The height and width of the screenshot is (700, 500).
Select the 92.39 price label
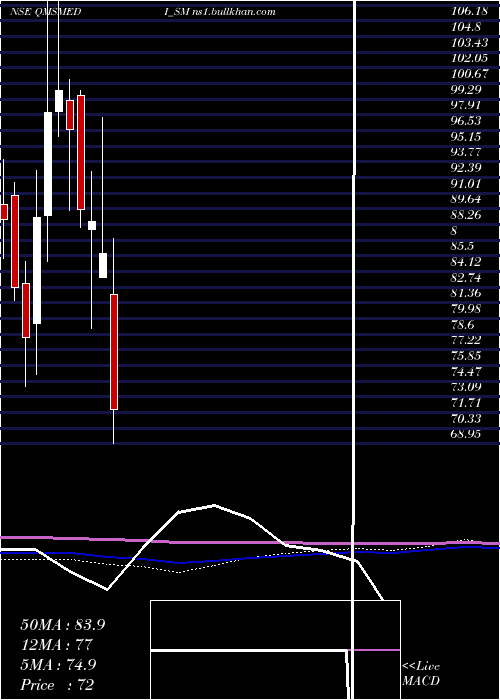point(466,167)
